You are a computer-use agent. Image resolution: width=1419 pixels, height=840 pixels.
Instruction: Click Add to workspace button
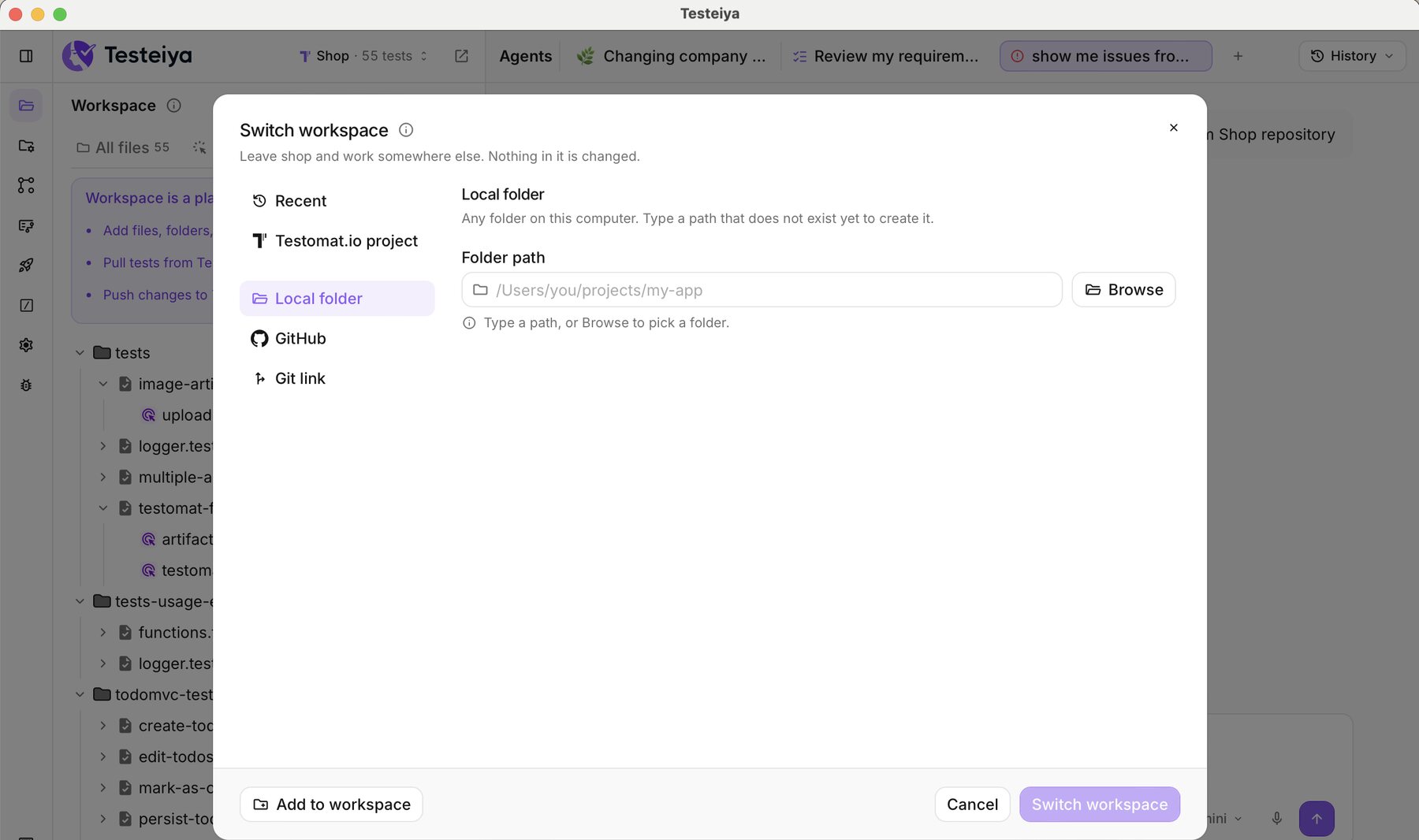click(x=331, y=805)
